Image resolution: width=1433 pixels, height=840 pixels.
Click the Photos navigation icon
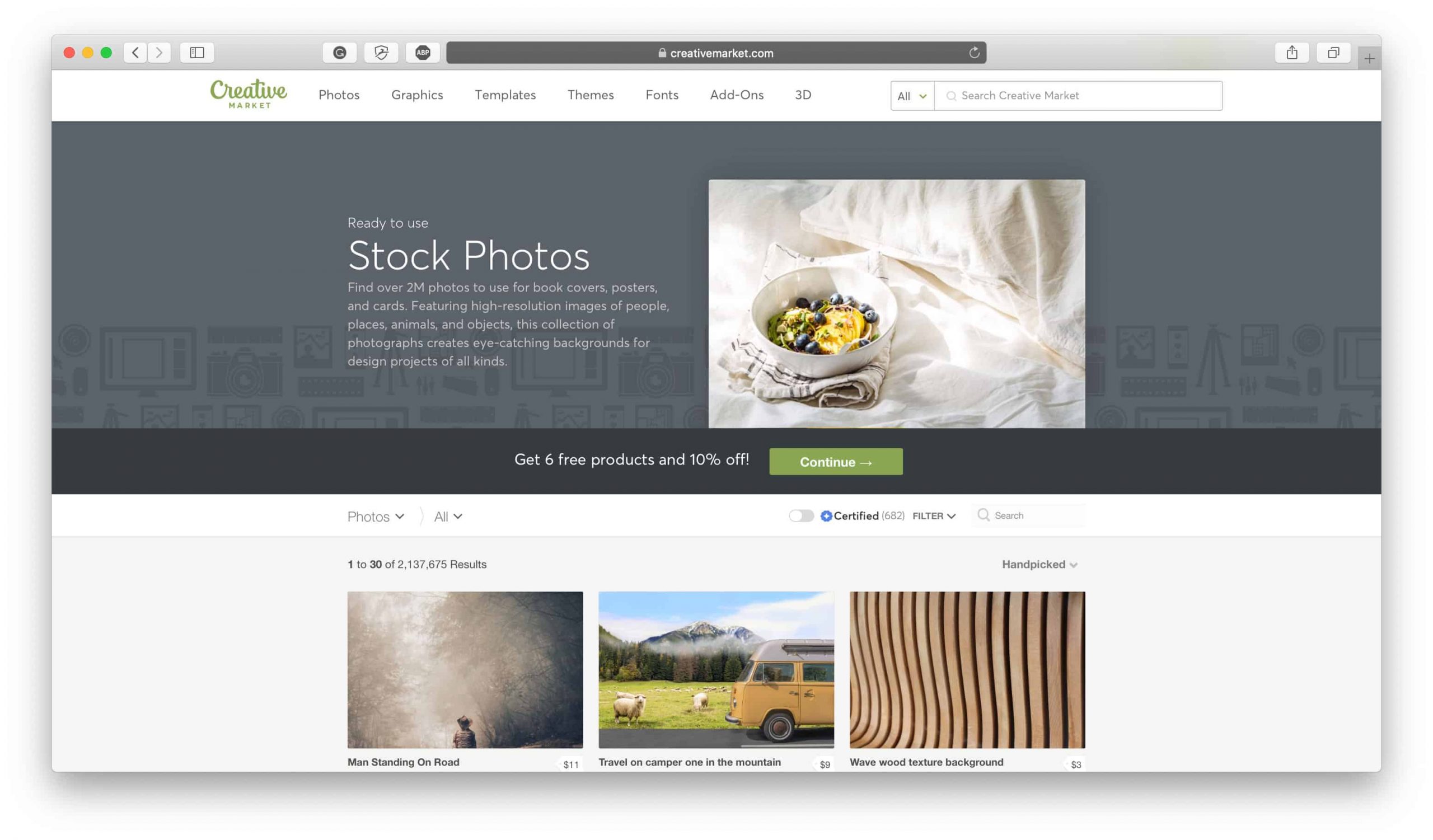point(339,94)
